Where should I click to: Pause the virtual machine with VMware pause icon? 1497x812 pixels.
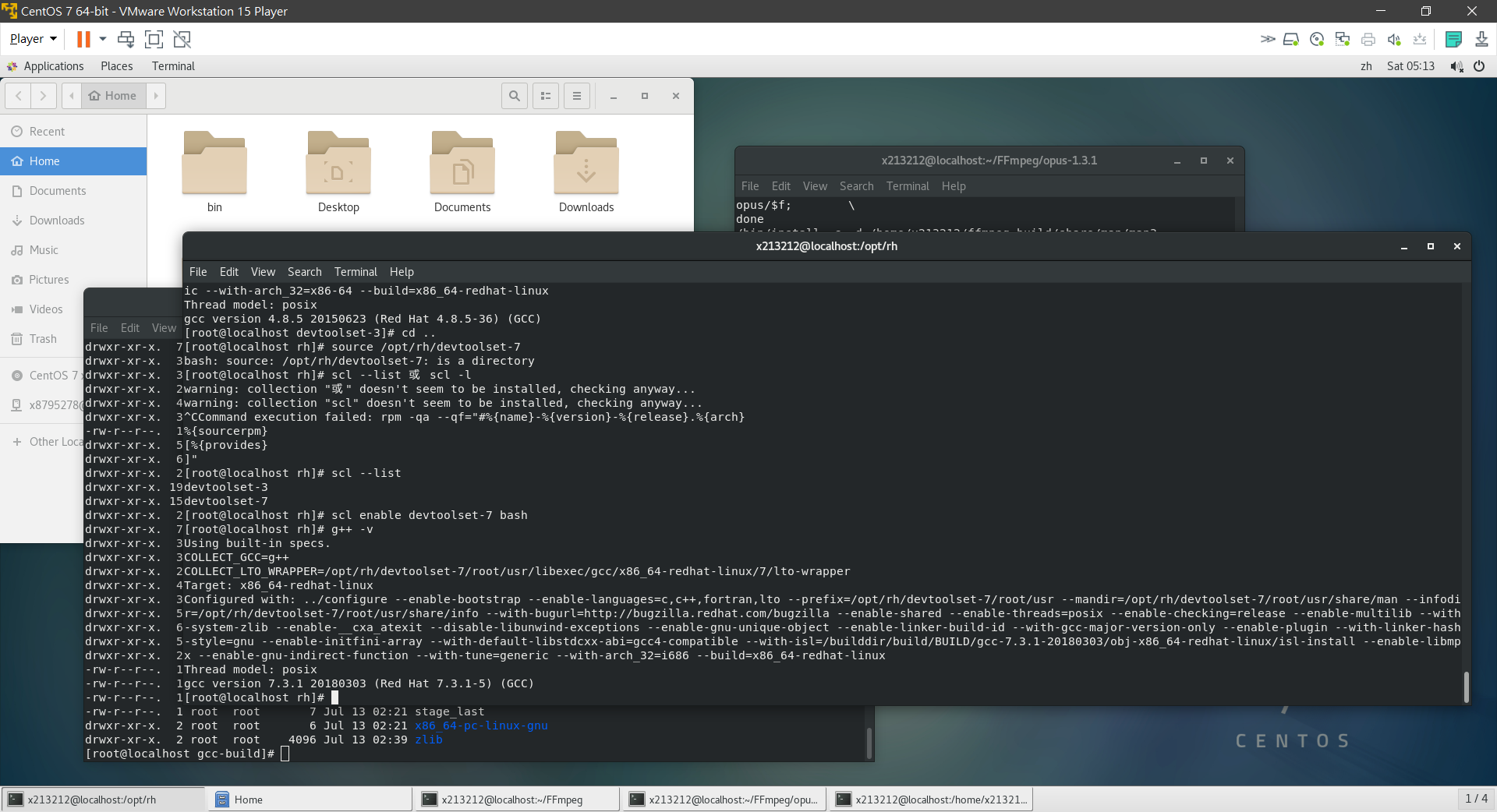83,39
